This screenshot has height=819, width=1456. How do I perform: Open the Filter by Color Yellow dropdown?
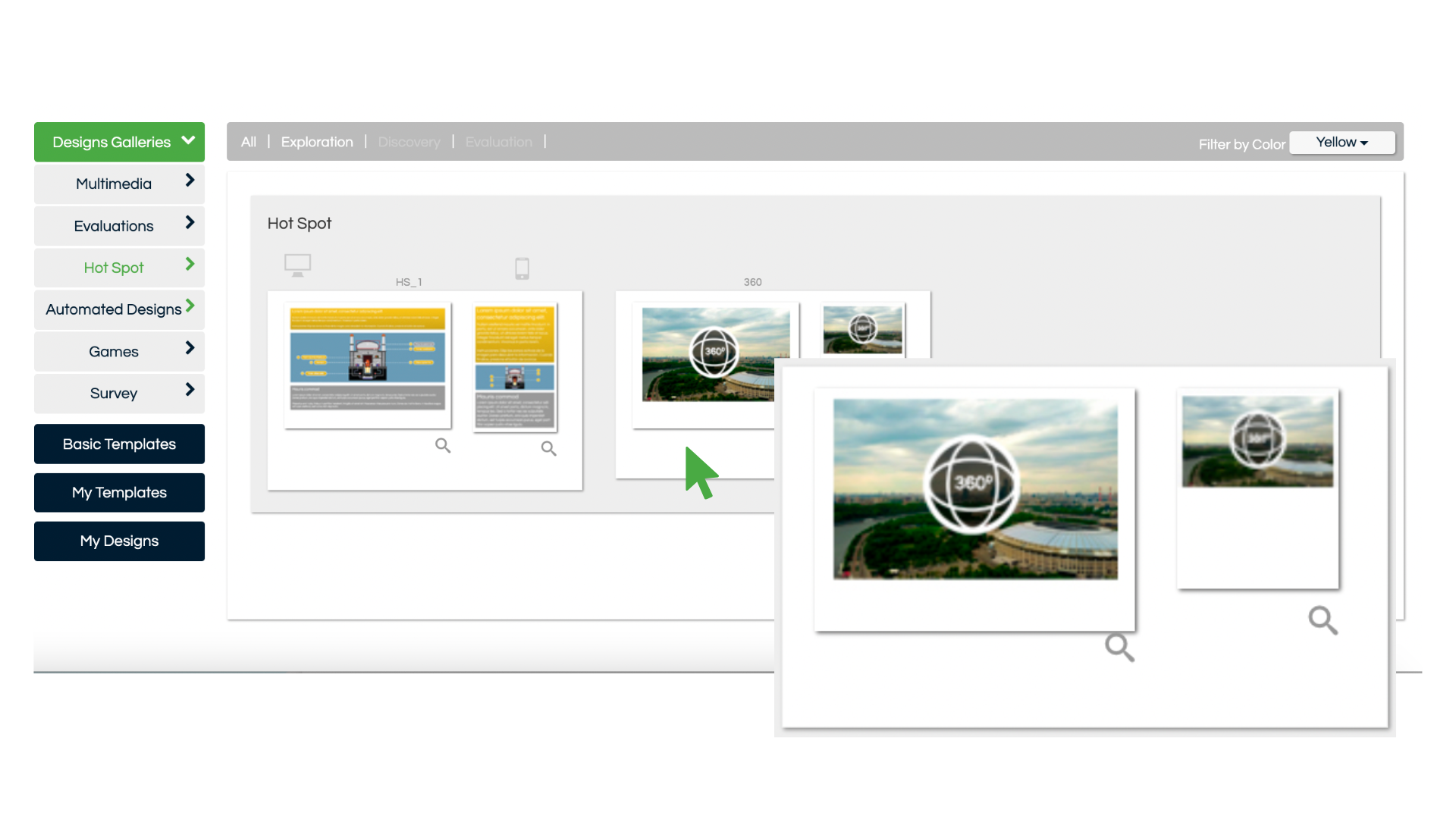coord(1341,143)
